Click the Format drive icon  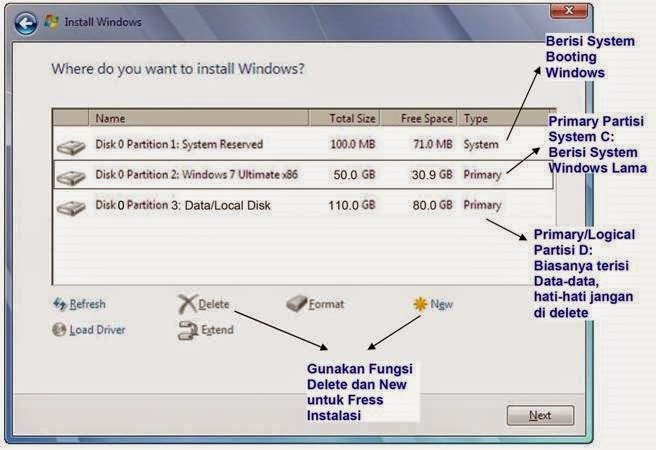[x=296, y=304]
